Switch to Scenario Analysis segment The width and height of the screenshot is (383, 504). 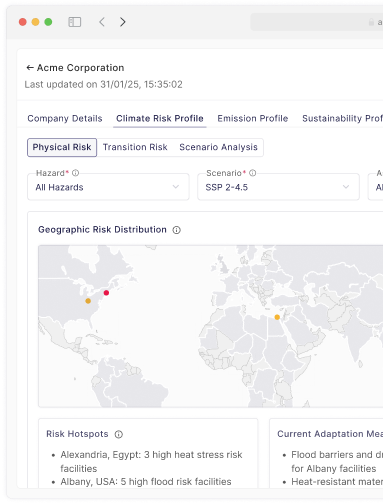[x=218, y=147]
